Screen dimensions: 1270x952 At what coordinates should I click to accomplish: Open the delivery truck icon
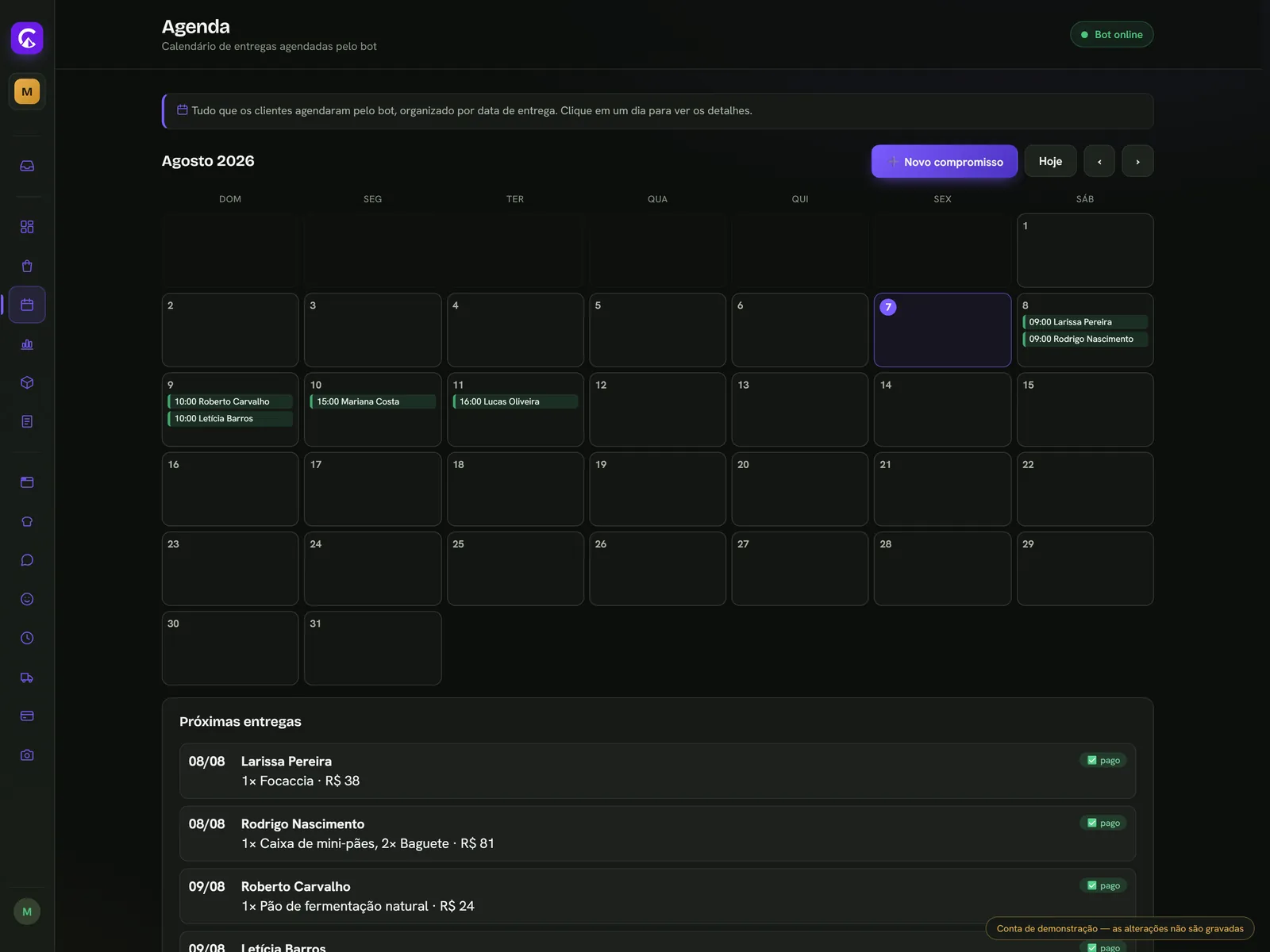click(x=27, y=678)
